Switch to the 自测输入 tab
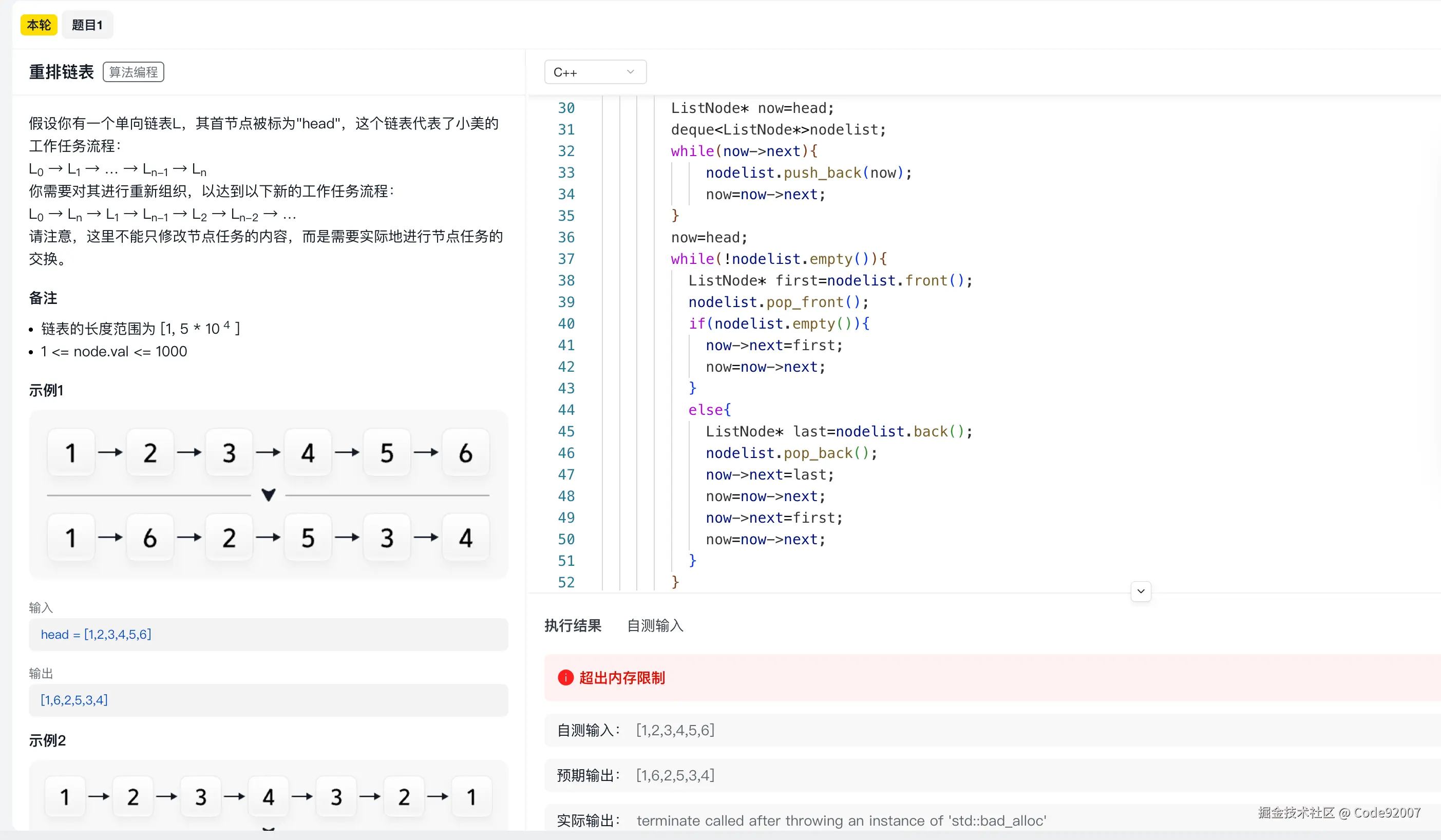The image size is (1441, 840). click(x=655, y=625)
